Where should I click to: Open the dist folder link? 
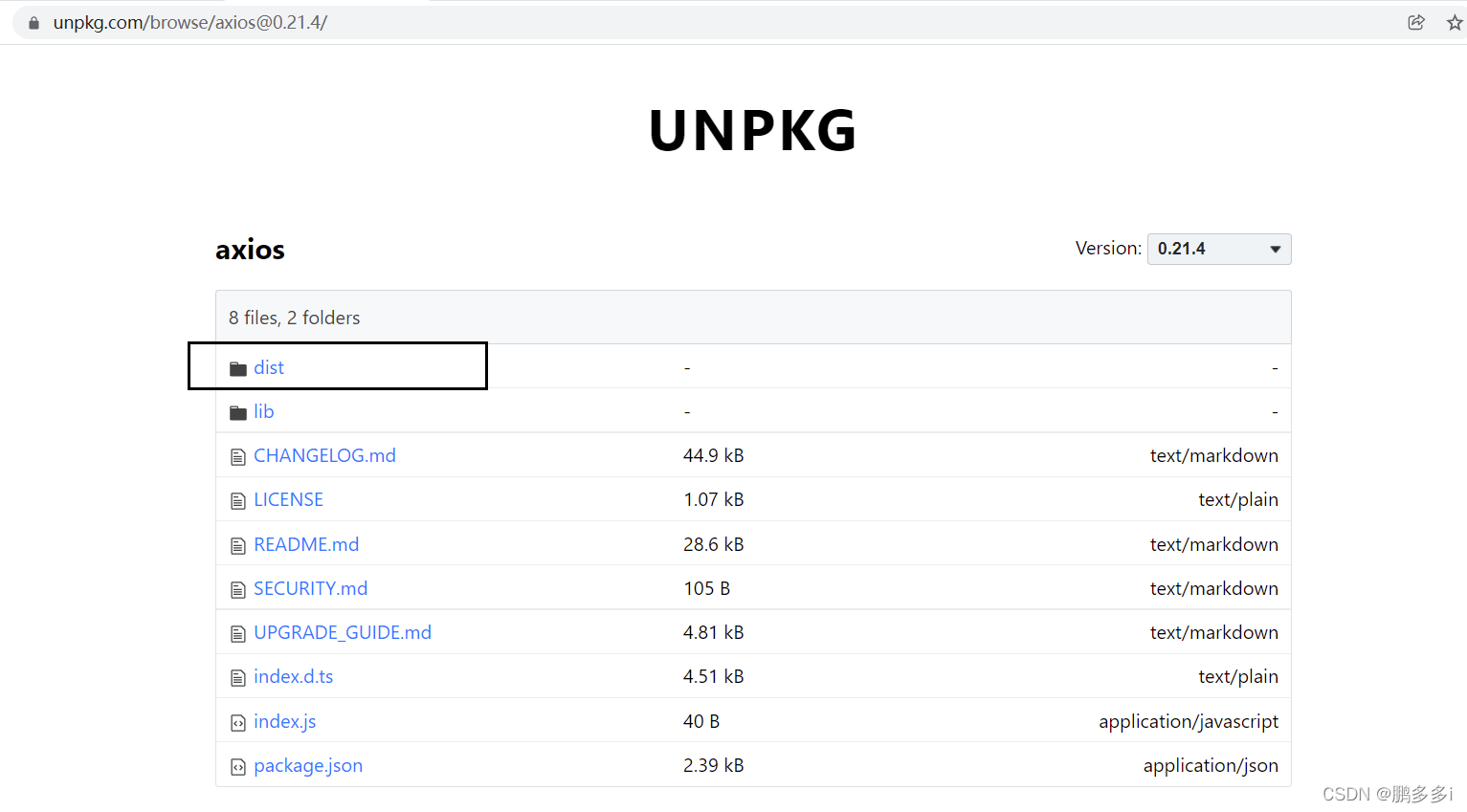tap(269, 367)
